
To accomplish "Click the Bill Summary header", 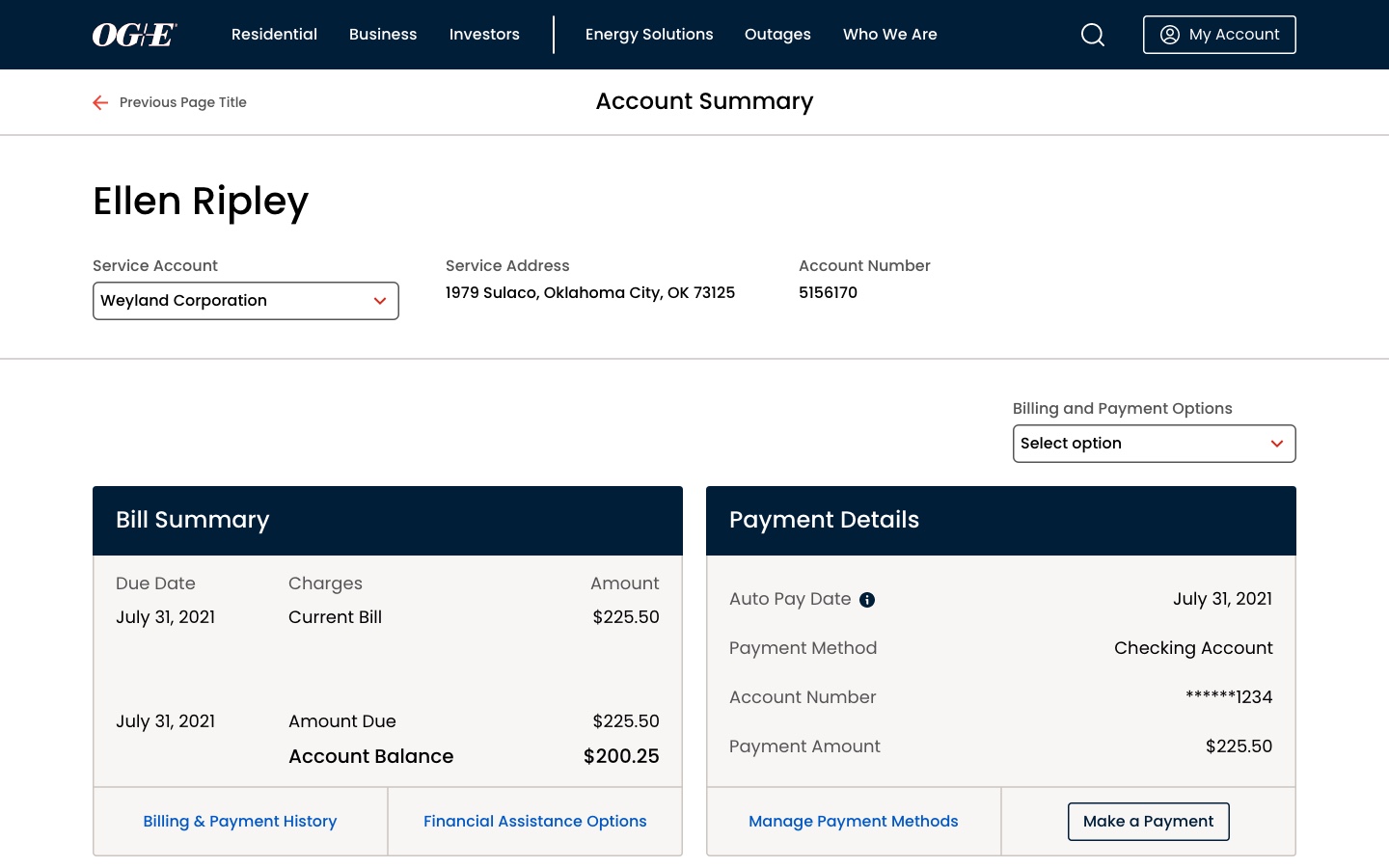I will click(388, 521).
